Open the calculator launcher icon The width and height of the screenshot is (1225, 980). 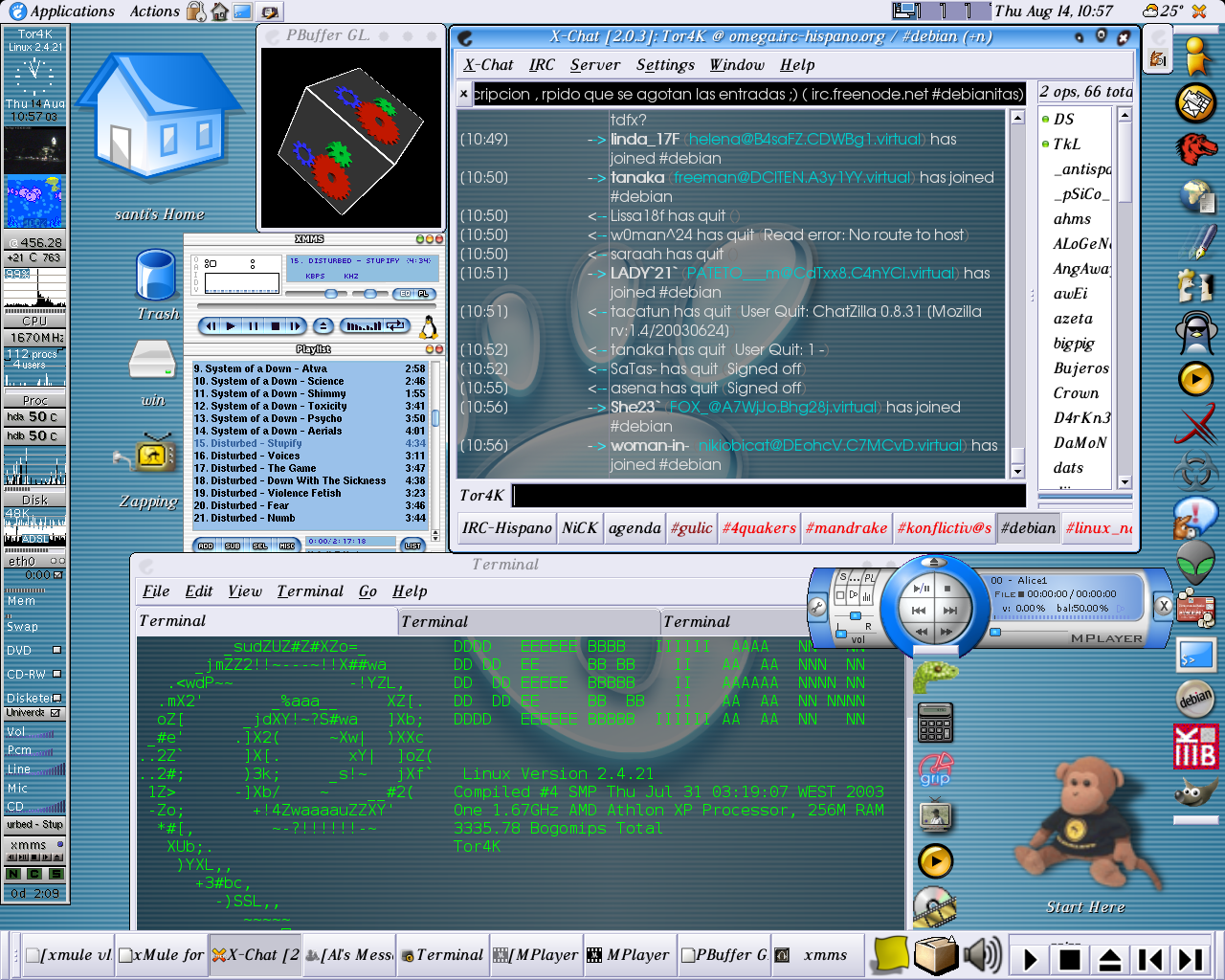point(935,722)
